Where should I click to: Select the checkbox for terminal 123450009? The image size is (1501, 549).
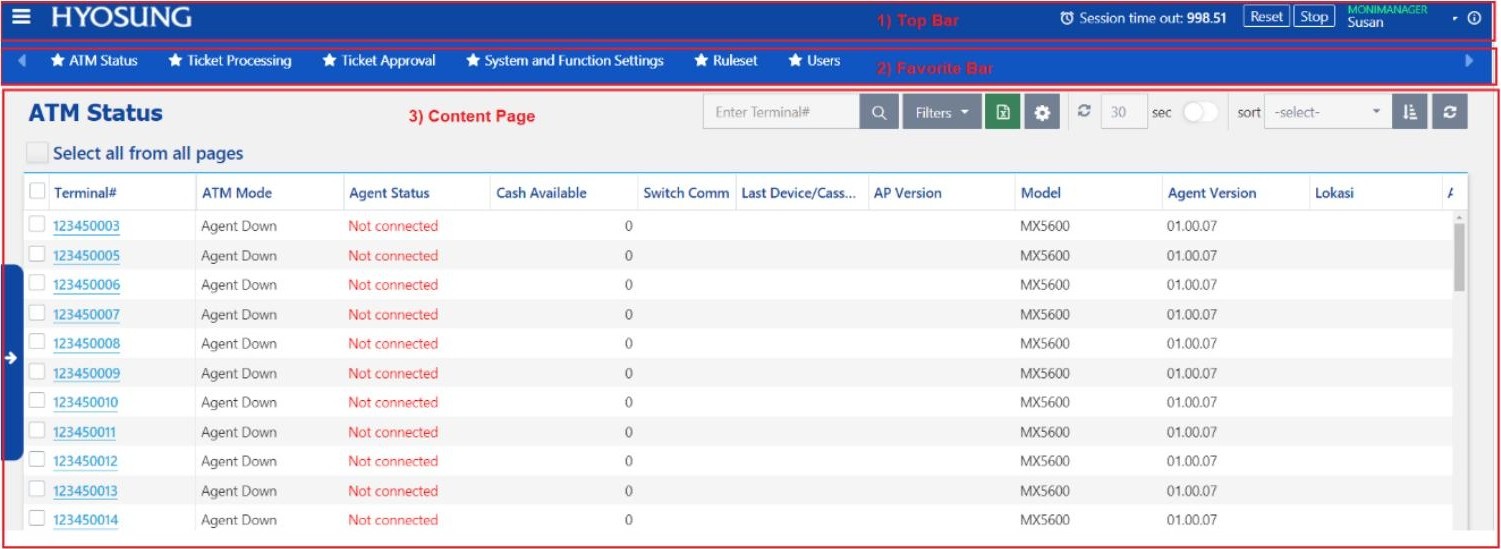[37, 371]
